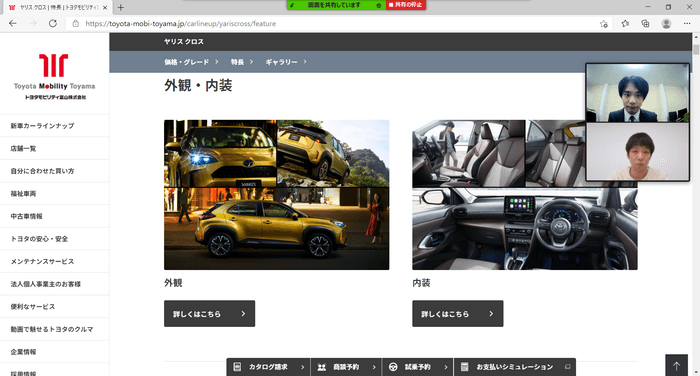Open a new browser tab
The height and width of the screenshot is (376, 700).
pyautogui.click(x=121, y=8)
